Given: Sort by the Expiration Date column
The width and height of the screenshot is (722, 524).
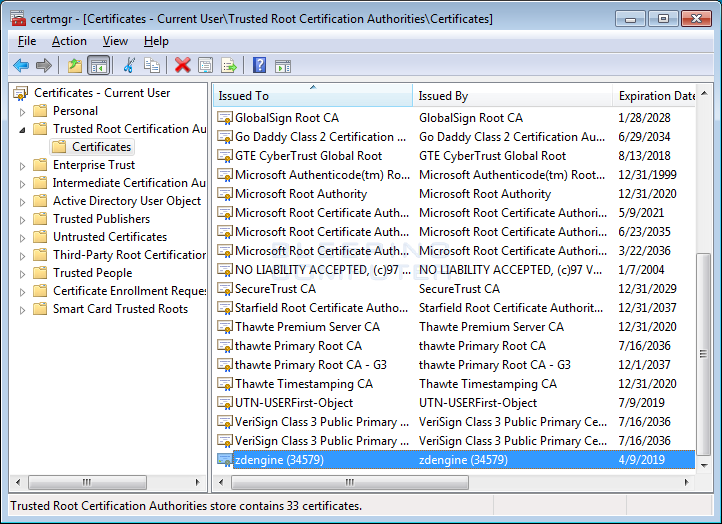Looking at the screenshot, I should 656,96.
